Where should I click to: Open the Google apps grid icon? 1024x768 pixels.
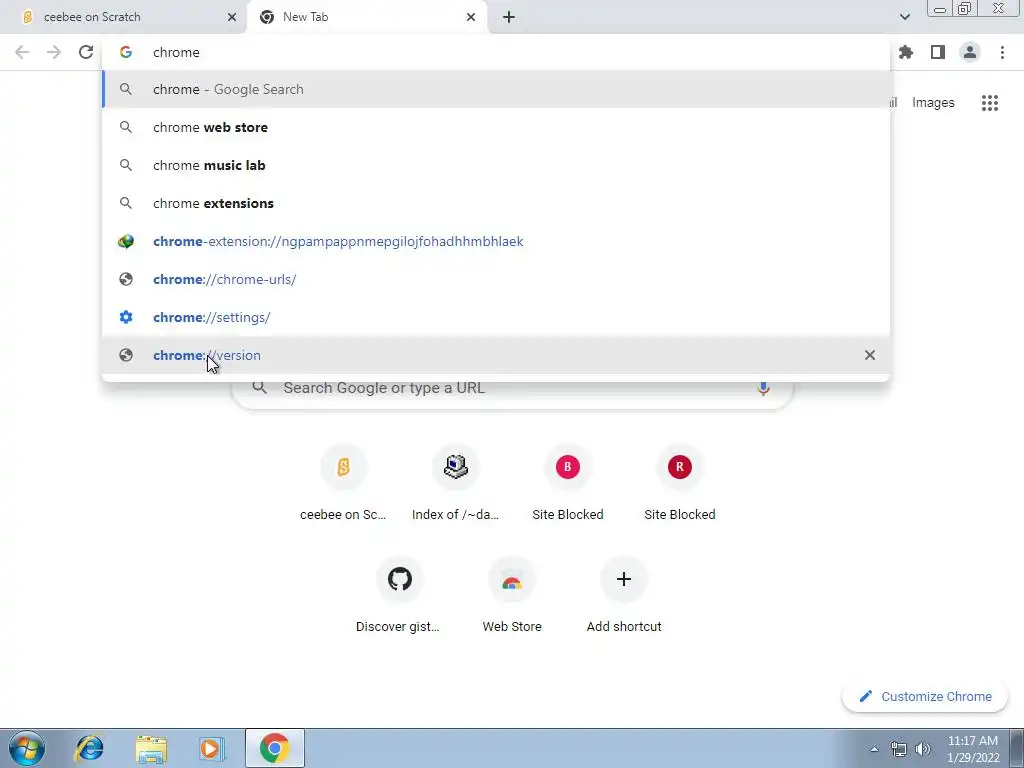click(990, 103)
